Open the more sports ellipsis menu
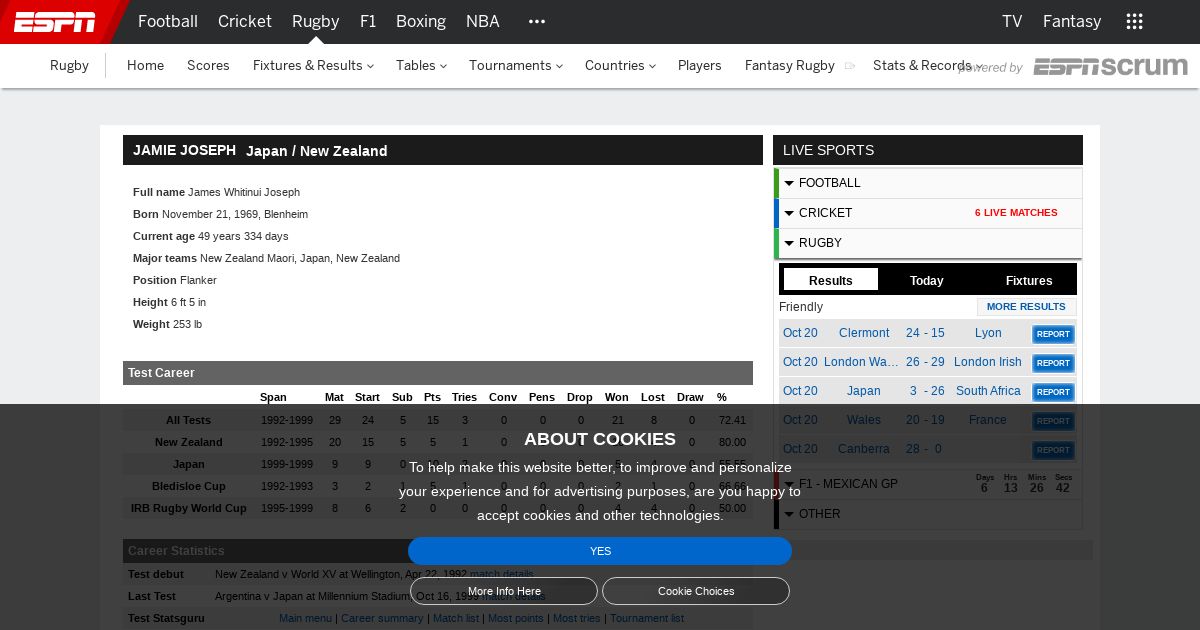Image resolution: width=1200 pixels, height=630 pixels. [x=537, y=21]
